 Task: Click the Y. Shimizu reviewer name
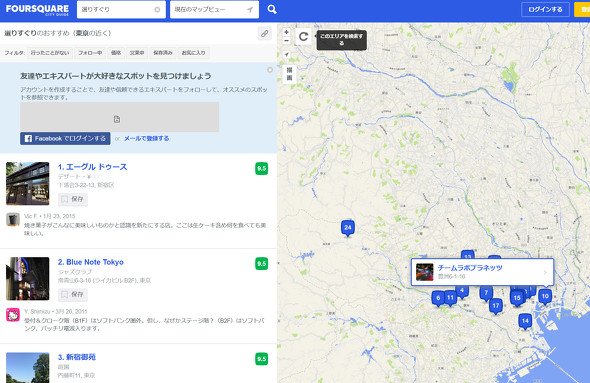click(x=37, y=312)
